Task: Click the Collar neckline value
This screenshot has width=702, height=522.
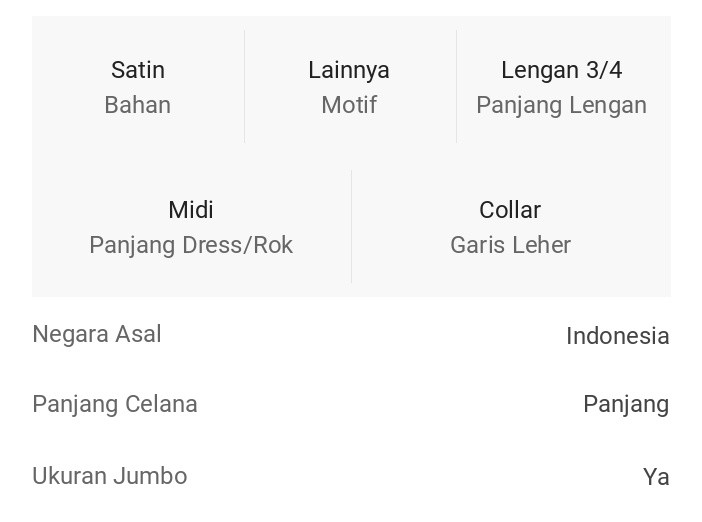Action: pyautogui.click(x=510, y=210)
